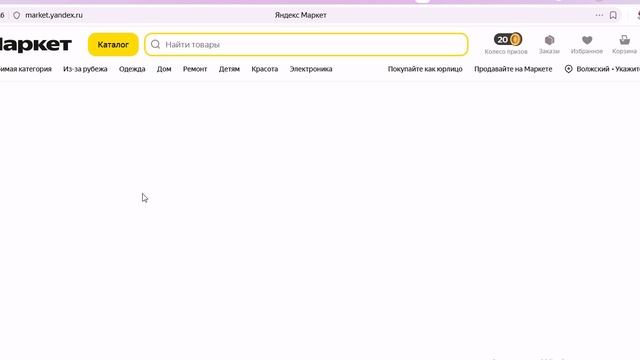The height and width of the screenshot is (360, 640).
Task: Open the Дом category
Action: (164, 69)
